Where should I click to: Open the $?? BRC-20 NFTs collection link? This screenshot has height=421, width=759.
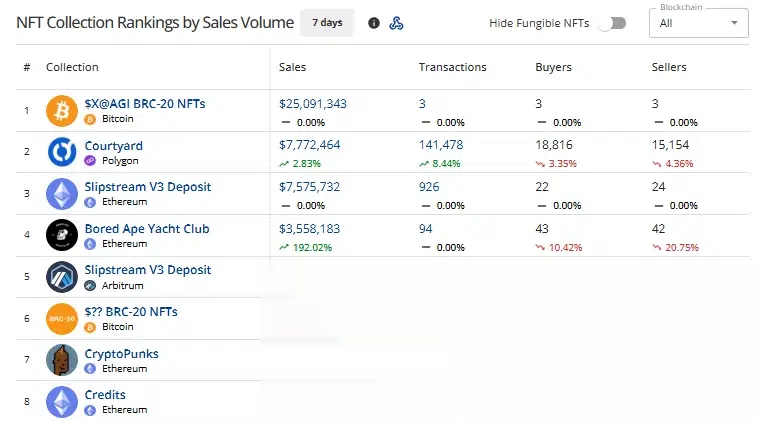tap(131, 312)
